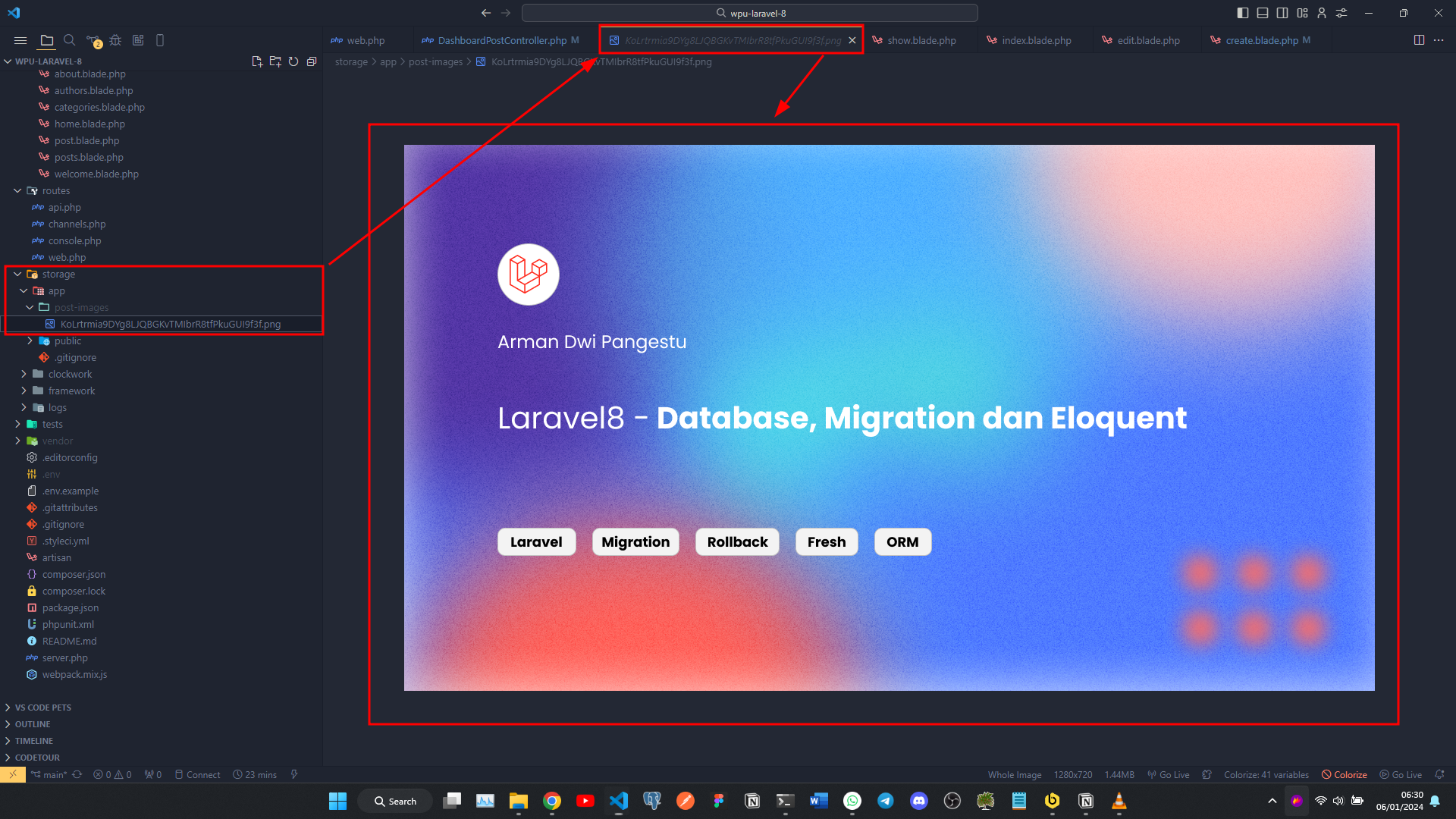Click the New File icon in Explorer
This screenshot has width=1456, height=819.
[257, 61]
